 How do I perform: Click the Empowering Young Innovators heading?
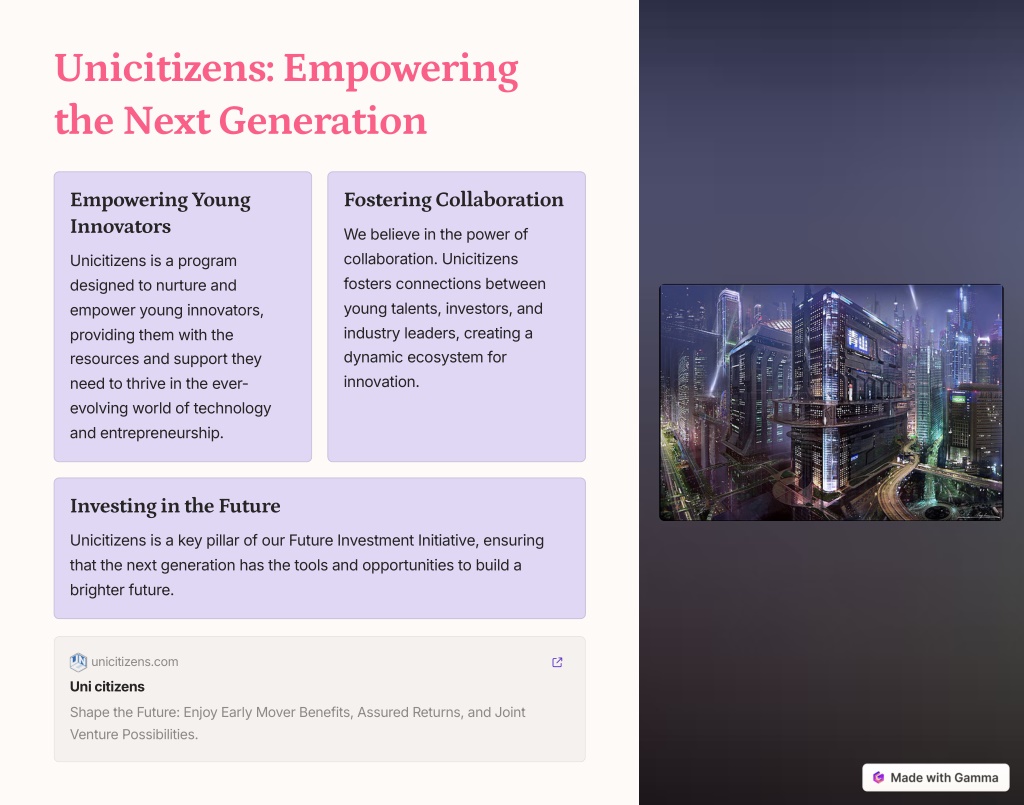coord(160,213)
